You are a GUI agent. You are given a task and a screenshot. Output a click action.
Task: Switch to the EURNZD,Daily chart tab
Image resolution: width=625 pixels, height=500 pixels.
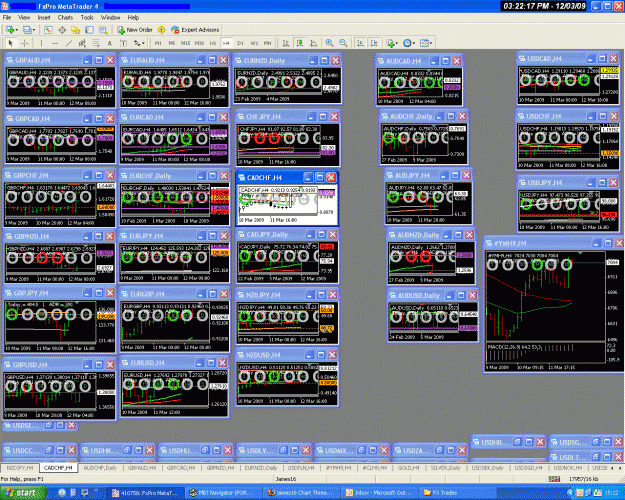261,468
